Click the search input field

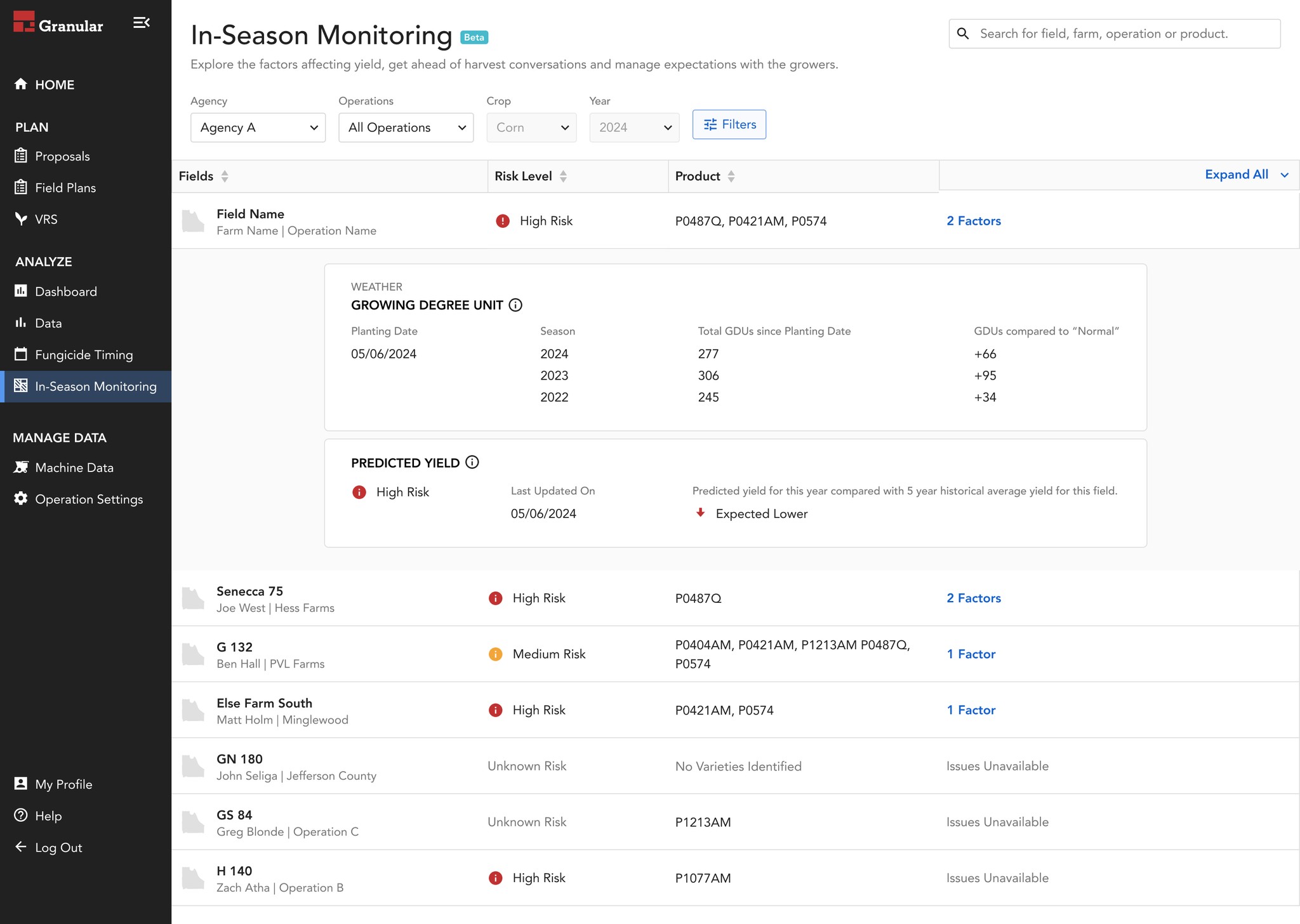pyautogui.click(x=1115, y=34)
